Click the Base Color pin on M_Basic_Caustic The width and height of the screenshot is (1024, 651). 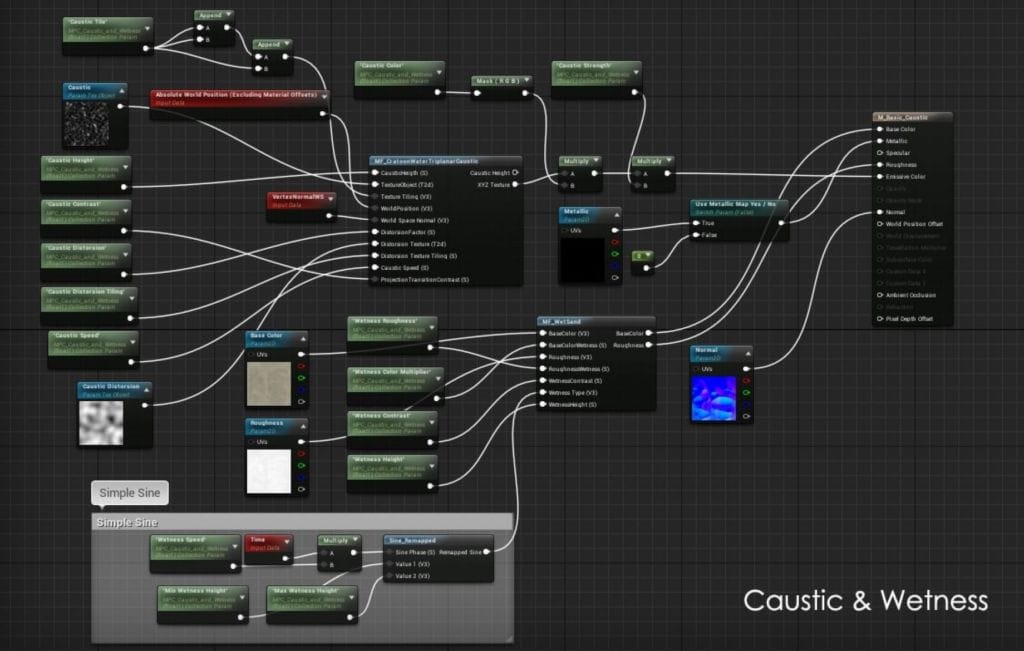click(880, 129)
